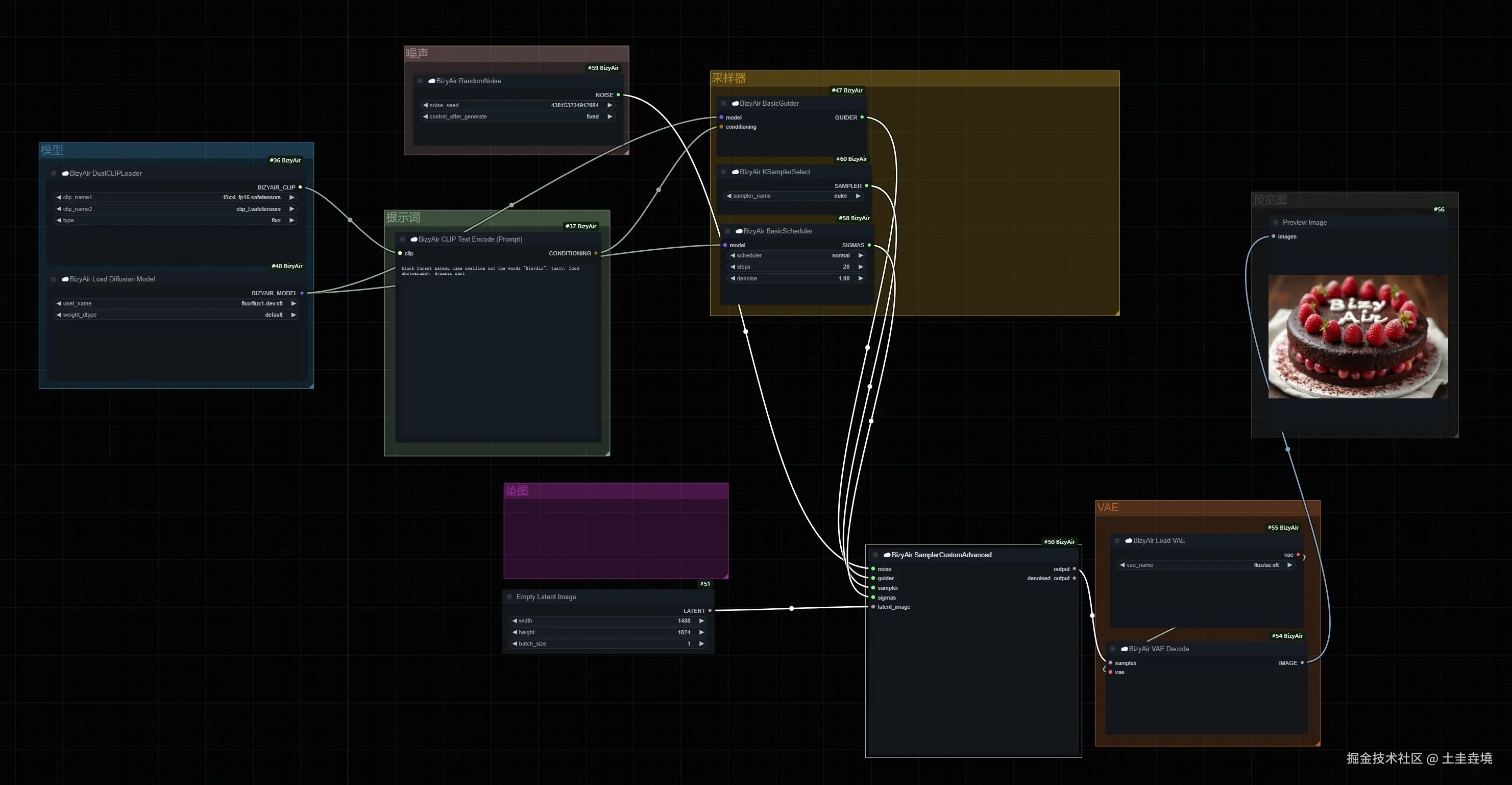This screenshot has width=1512, height=785.
Task: Click the cloud icon on BizyAir DualCLIPLoader
Action: coord(65,174)
